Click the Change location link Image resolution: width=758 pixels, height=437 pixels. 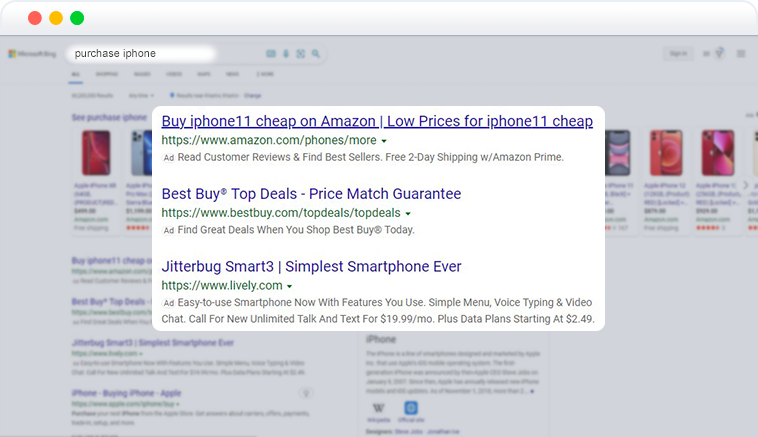click(252, 96)
